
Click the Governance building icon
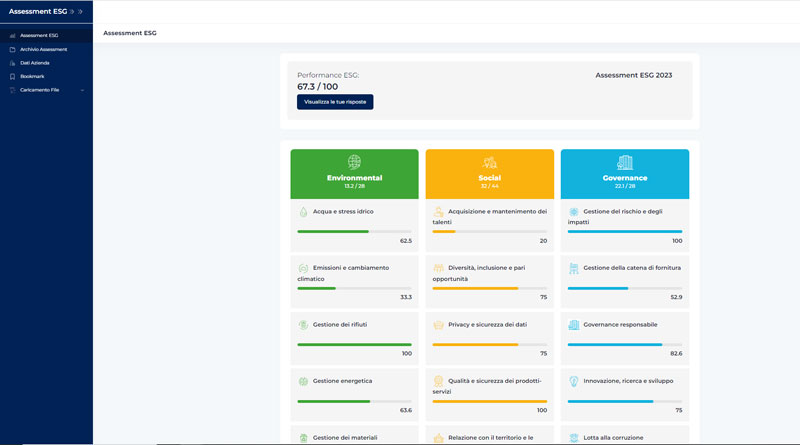[625, 162]
